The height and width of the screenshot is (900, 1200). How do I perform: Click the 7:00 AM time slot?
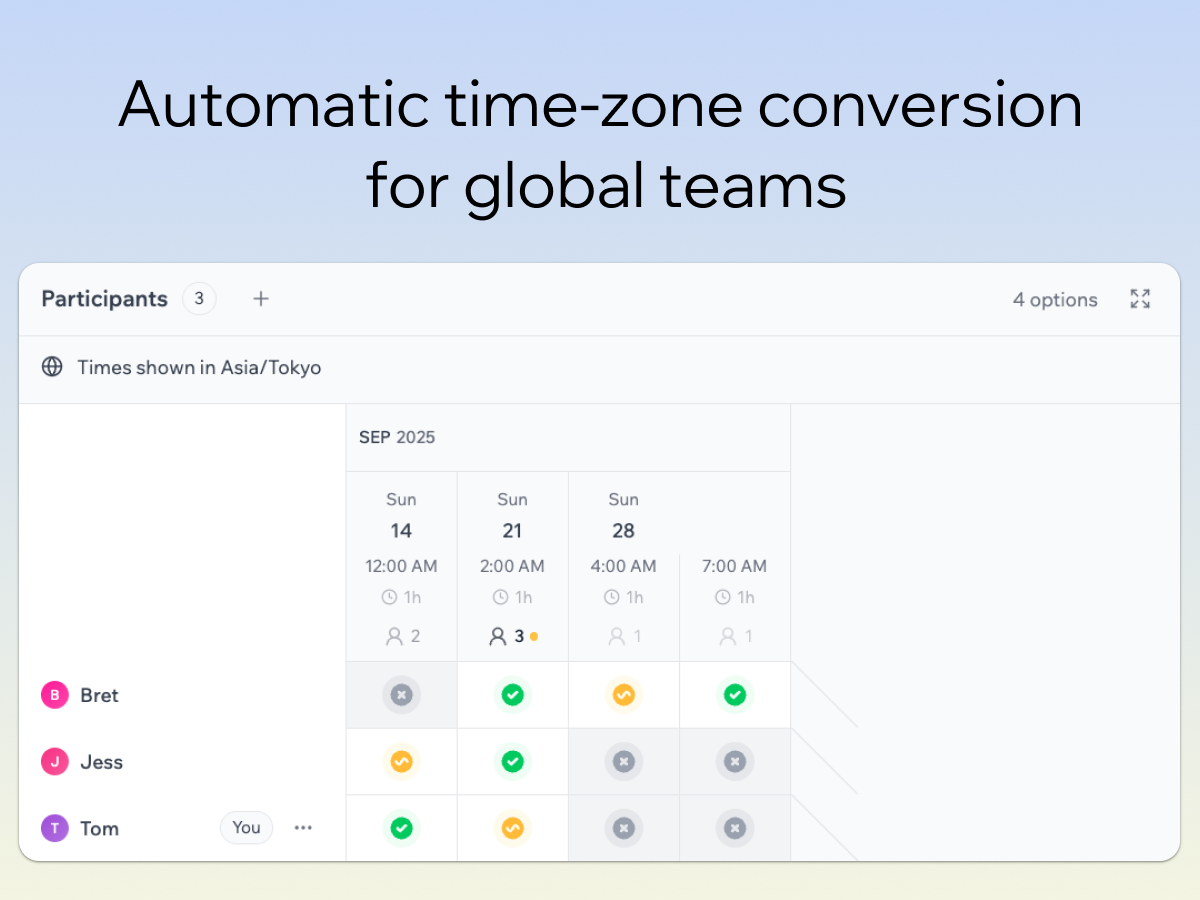734,566
